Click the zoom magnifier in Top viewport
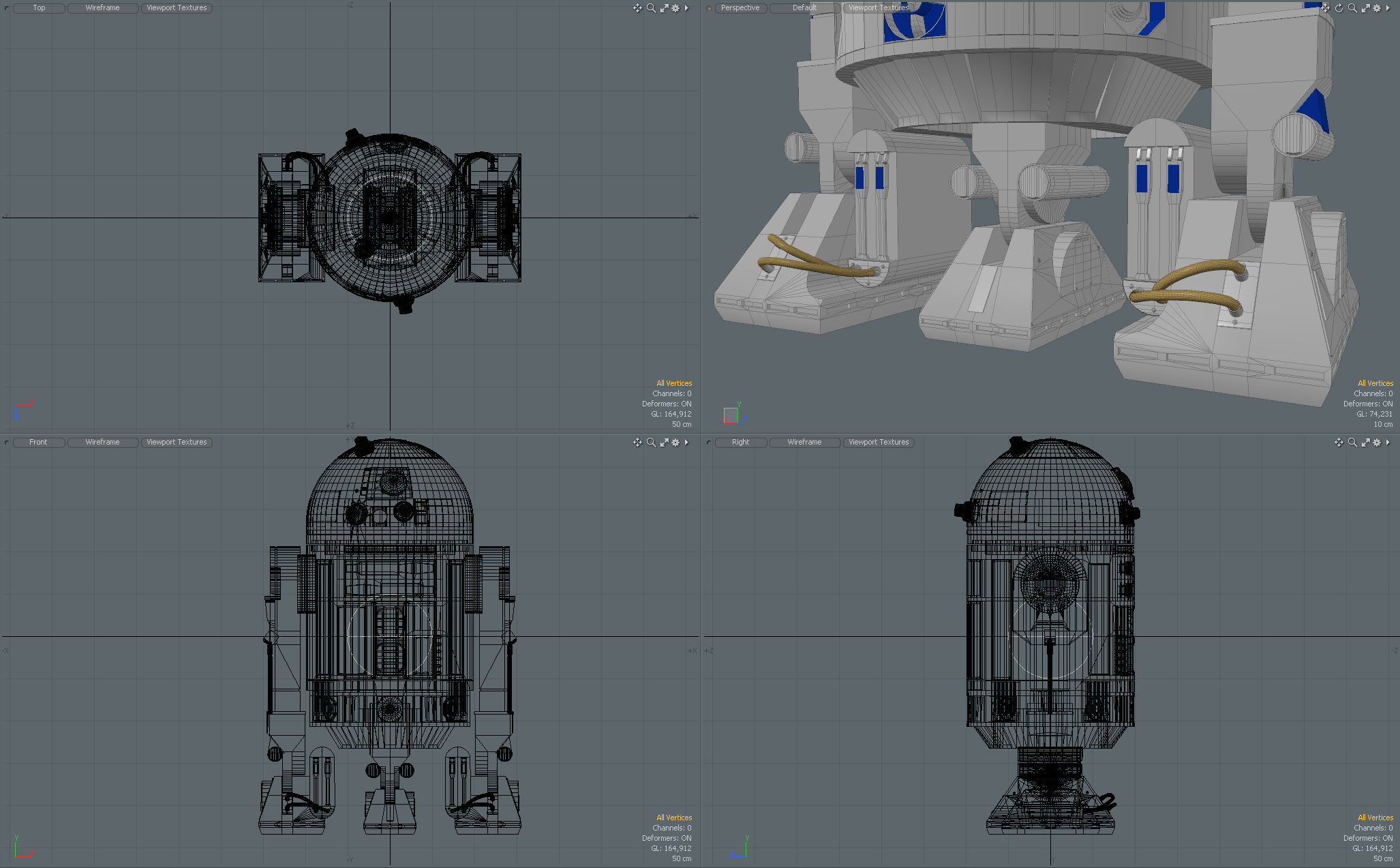This screenshot has width=1400, height=868. pyautogui.click(x=651, y=8)
